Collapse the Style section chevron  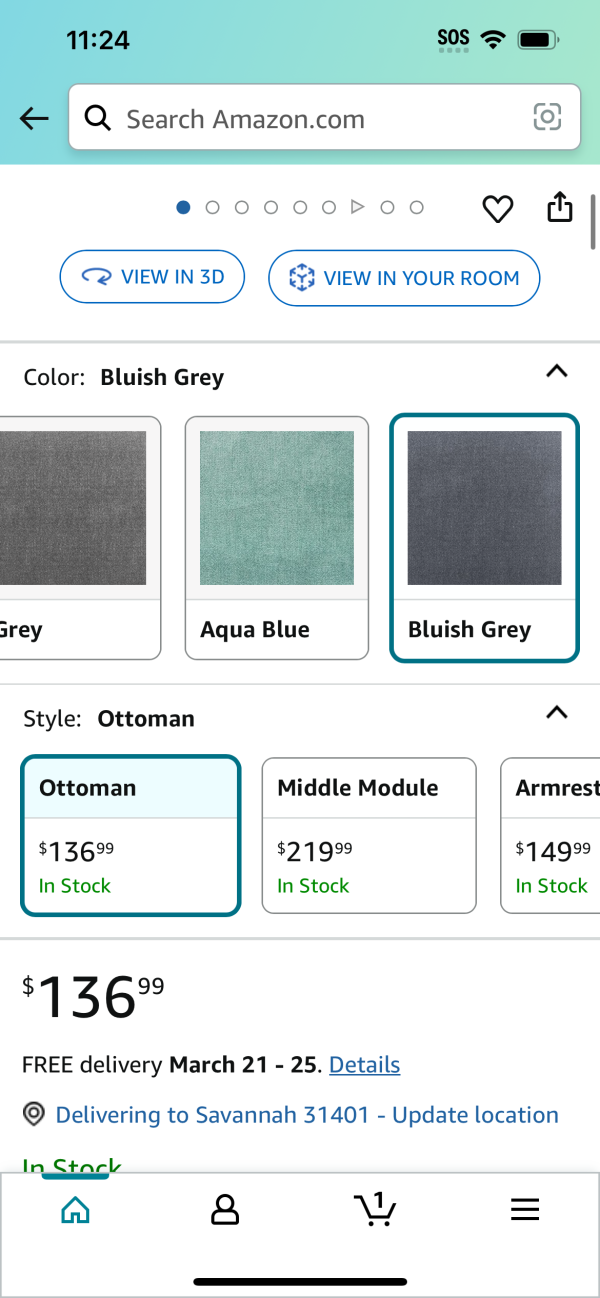[557, 712]
